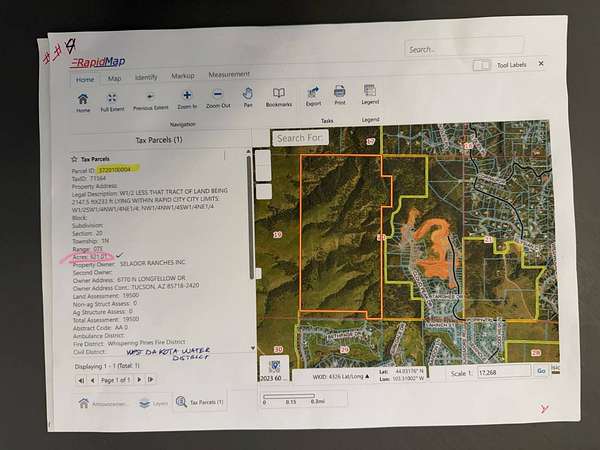Viewport: 600px width, 450px height.
Task: Zoom map to Full Extent
Action: point(112,100)
